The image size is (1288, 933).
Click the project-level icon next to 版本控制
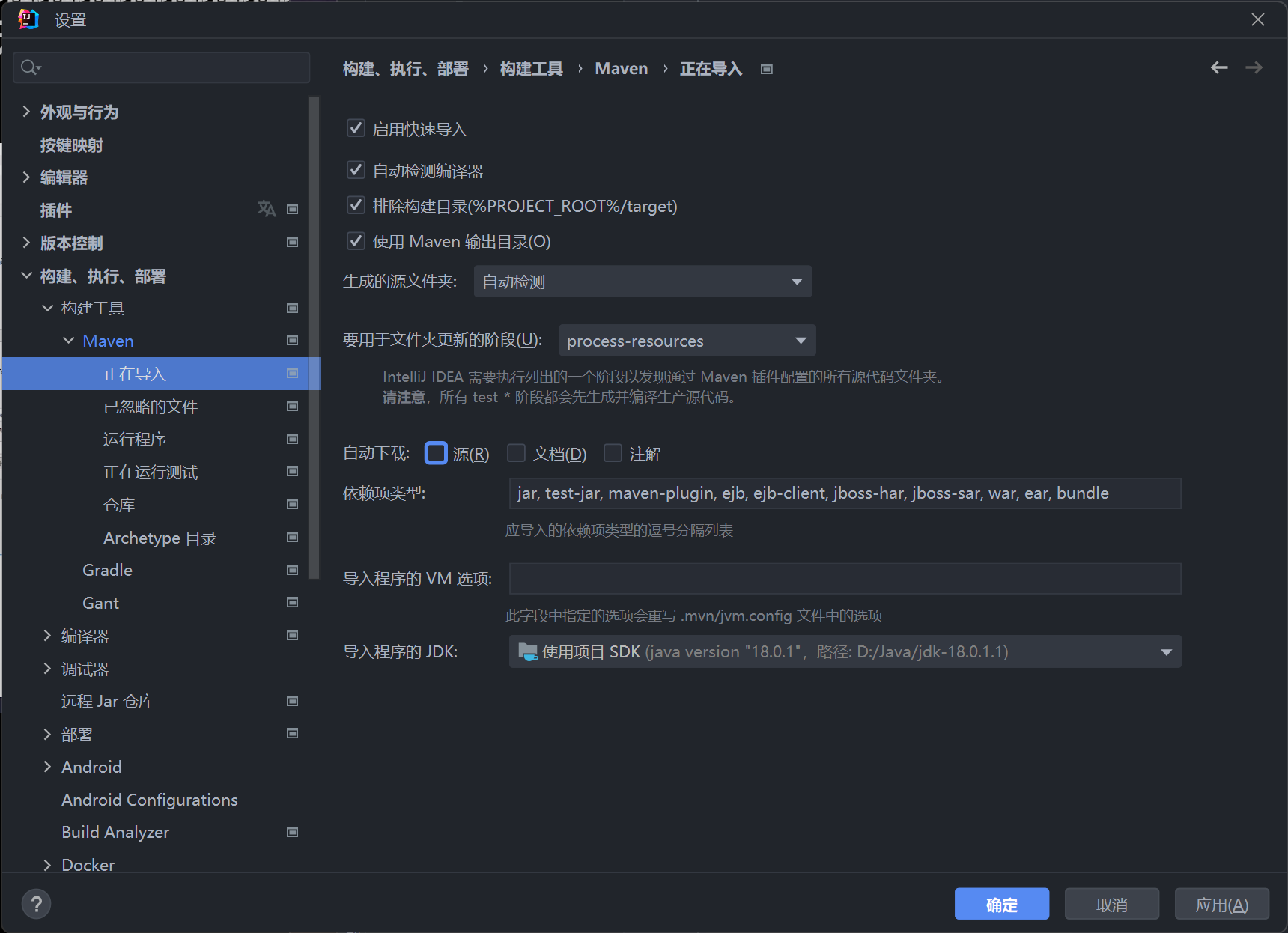coord(293,242)
